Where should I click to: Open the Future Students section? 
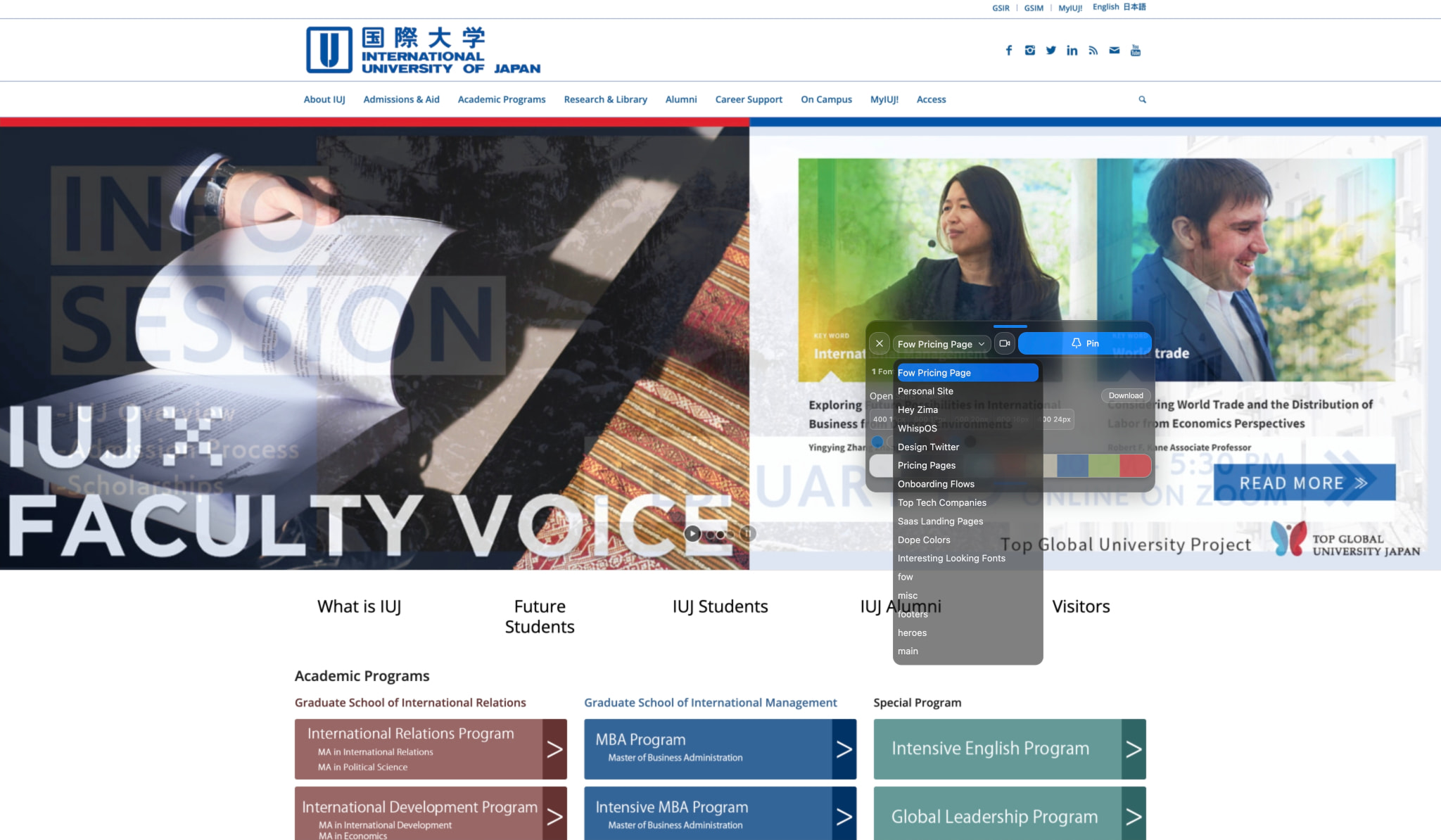pyautogui.click(x=540, y=616)
